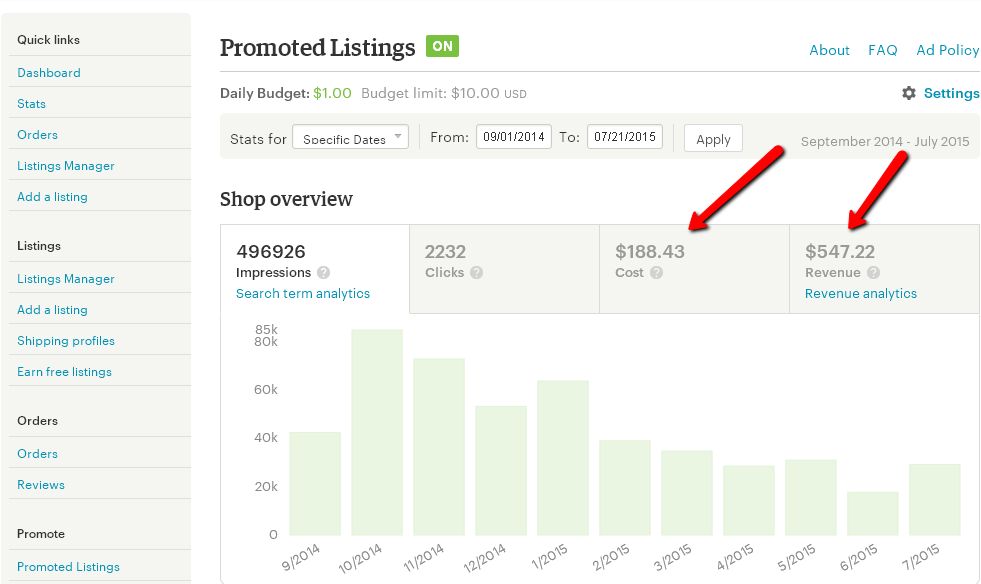Click the To date field 07/21/2015

[624, 136]
